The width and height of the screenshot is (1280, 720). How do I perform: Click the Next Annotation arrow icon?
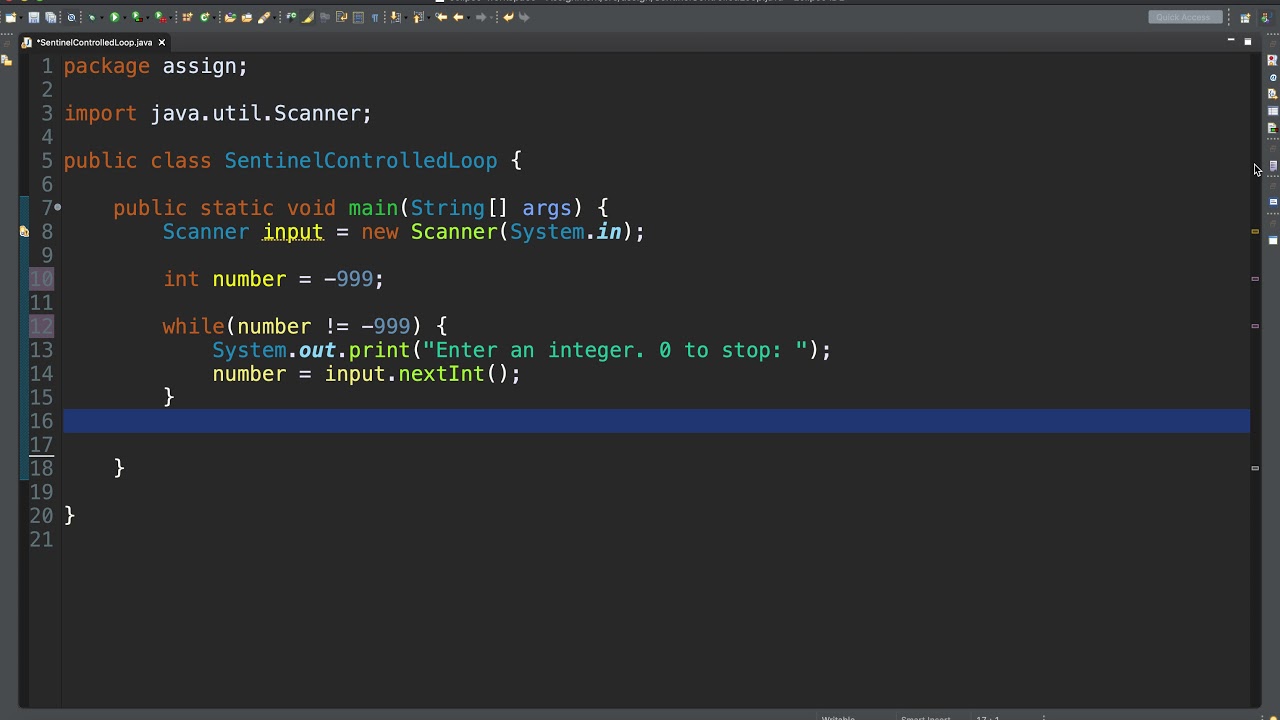click(395, 17)
